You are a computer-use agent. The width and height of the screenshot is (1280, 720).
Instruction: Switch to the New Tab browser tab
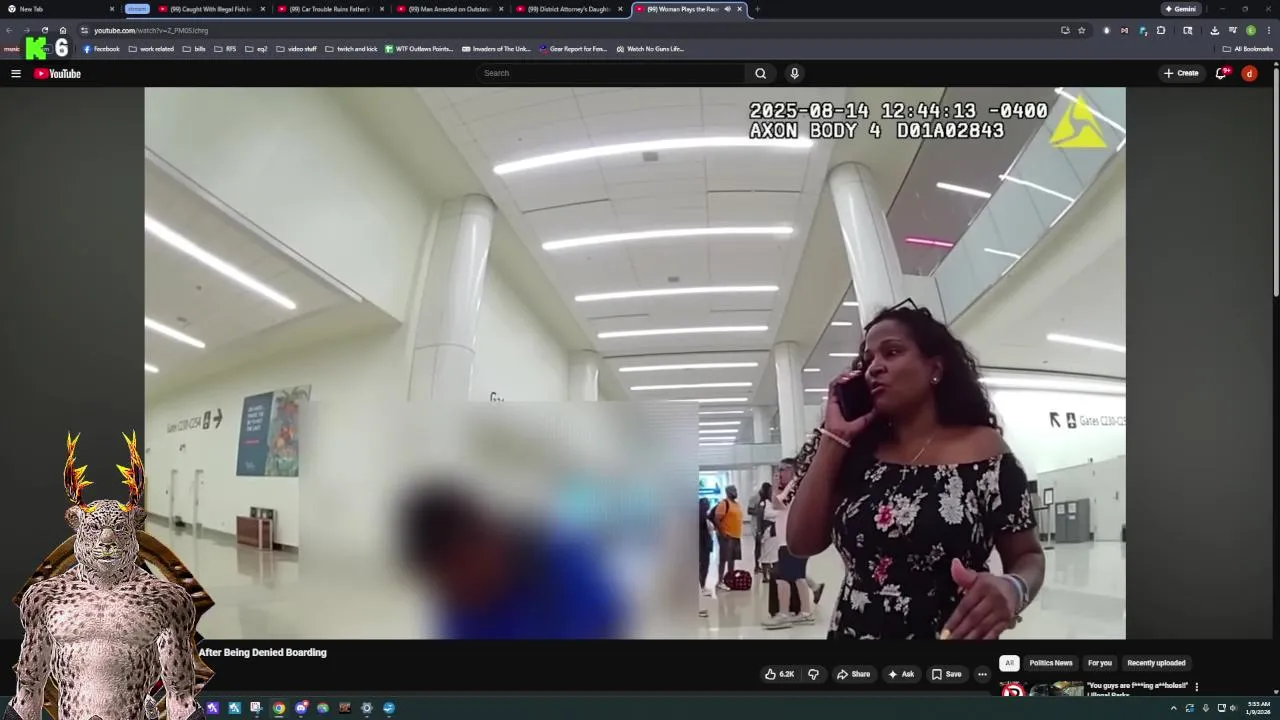click(60, 9)
